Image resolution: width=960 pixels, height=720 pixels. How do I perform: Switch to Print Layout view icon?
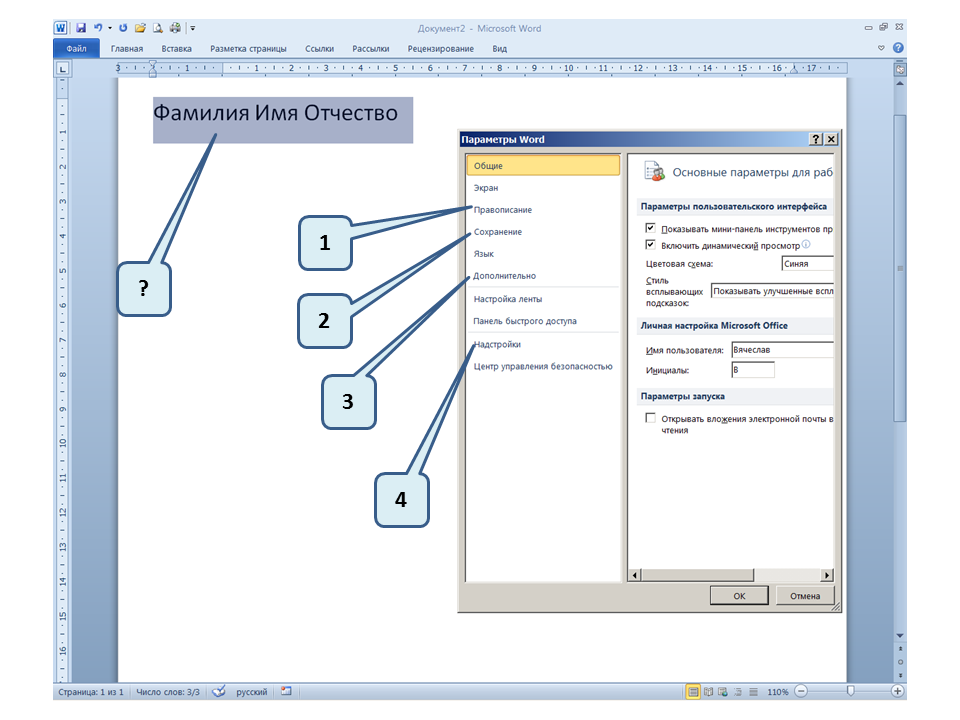pyautogui.click(x=693, y=691)
